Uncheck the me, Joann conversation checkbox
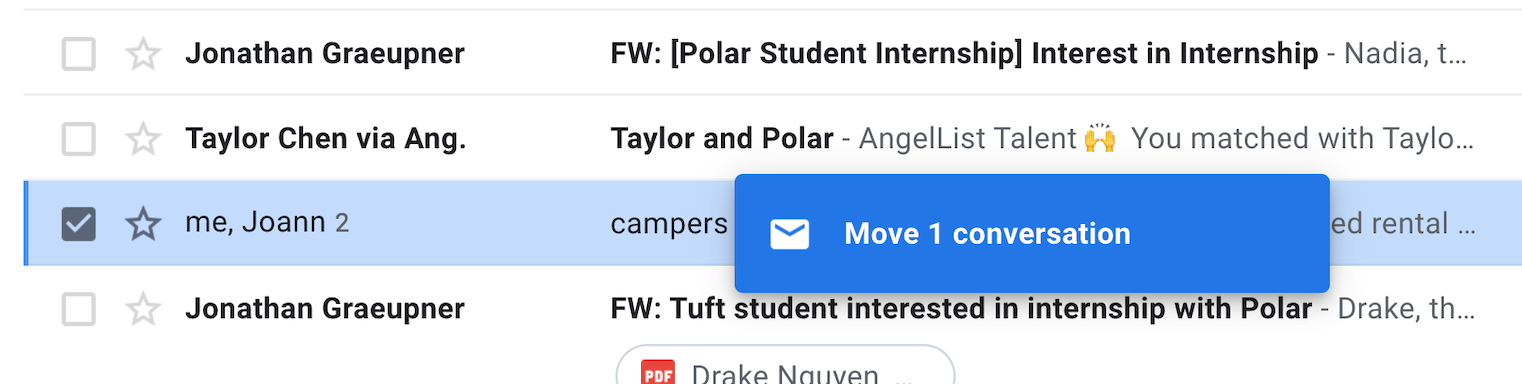 pos(79,224)
